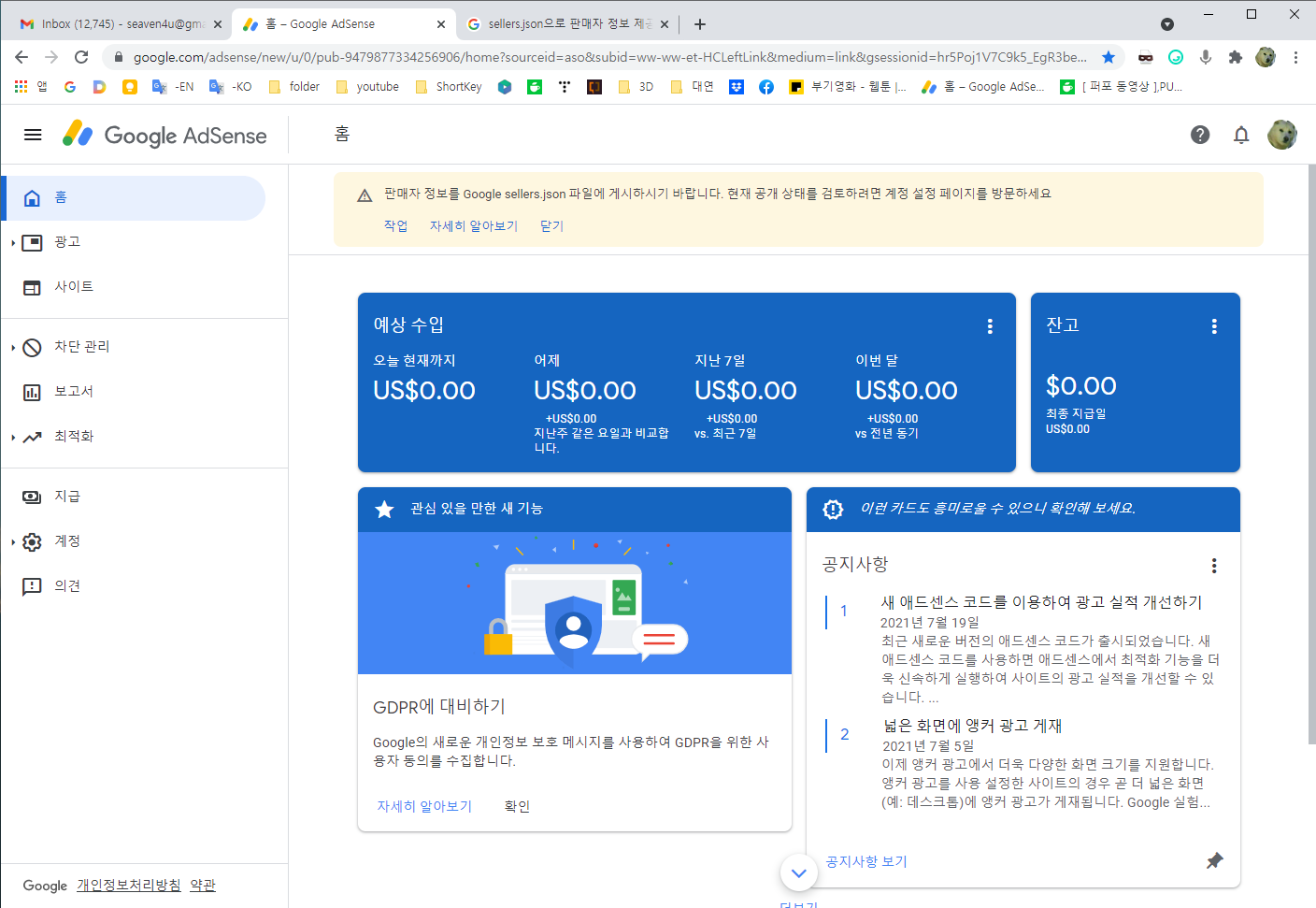Open the 약관 footer link
Viewport: 1316px width, 908px height.
click(203, 885)
